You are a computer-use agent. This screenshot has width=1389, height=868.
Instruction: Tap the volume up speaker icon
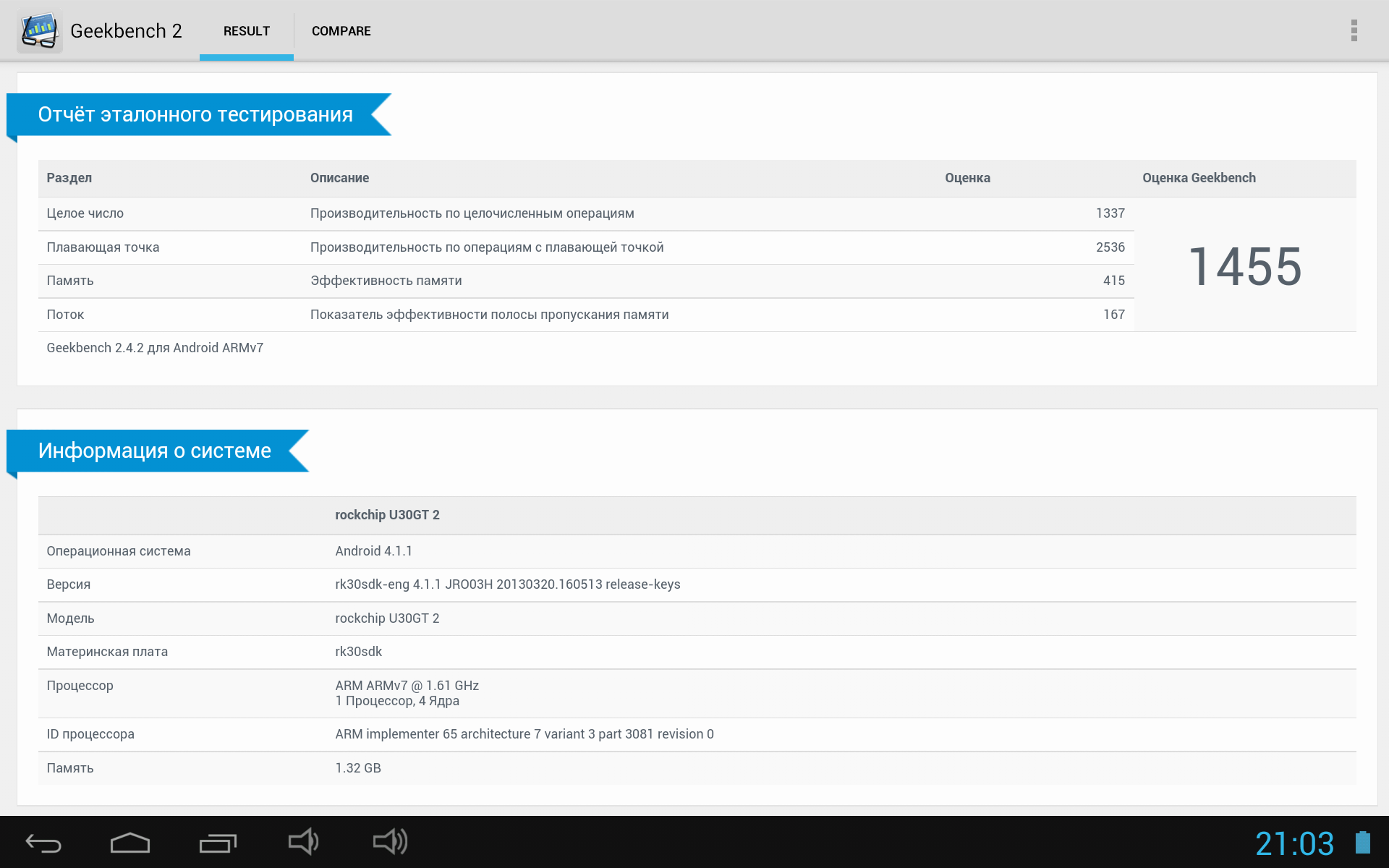[391, 842]
